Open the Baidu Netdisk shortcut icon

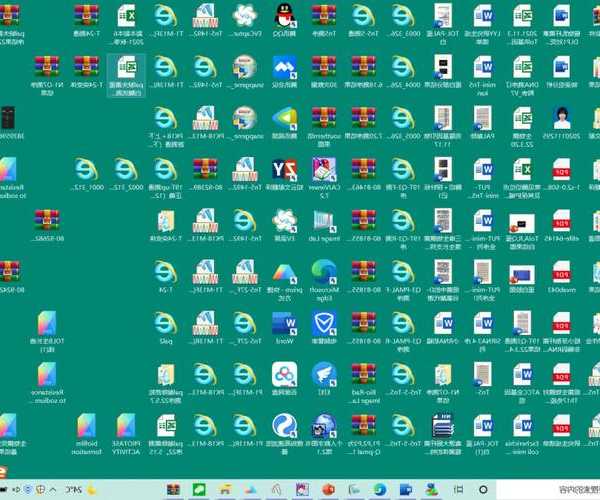coord(286,374)
